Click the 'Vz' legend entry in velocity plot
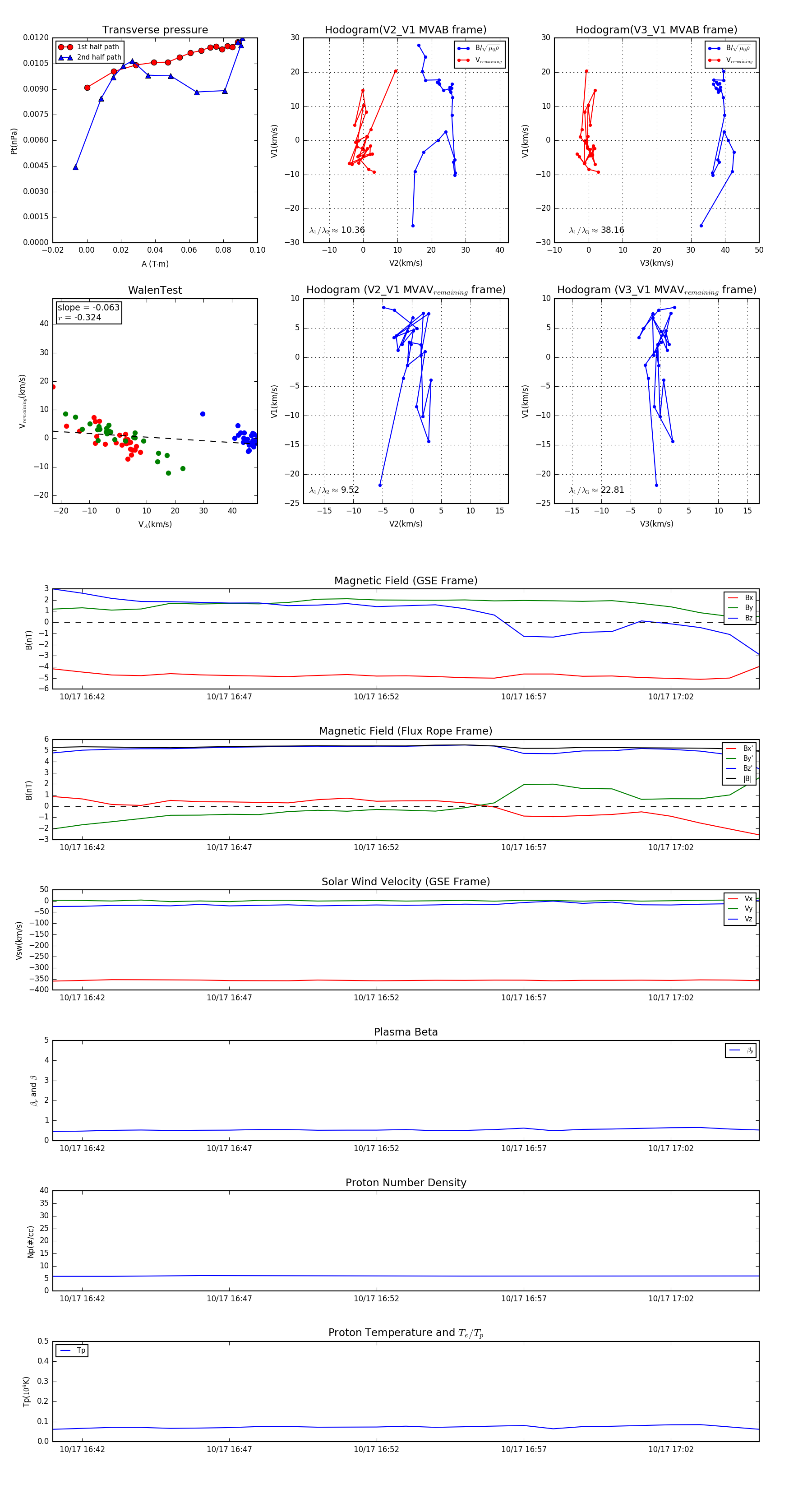Screen dimensions: 812x1489 (740, 919)
